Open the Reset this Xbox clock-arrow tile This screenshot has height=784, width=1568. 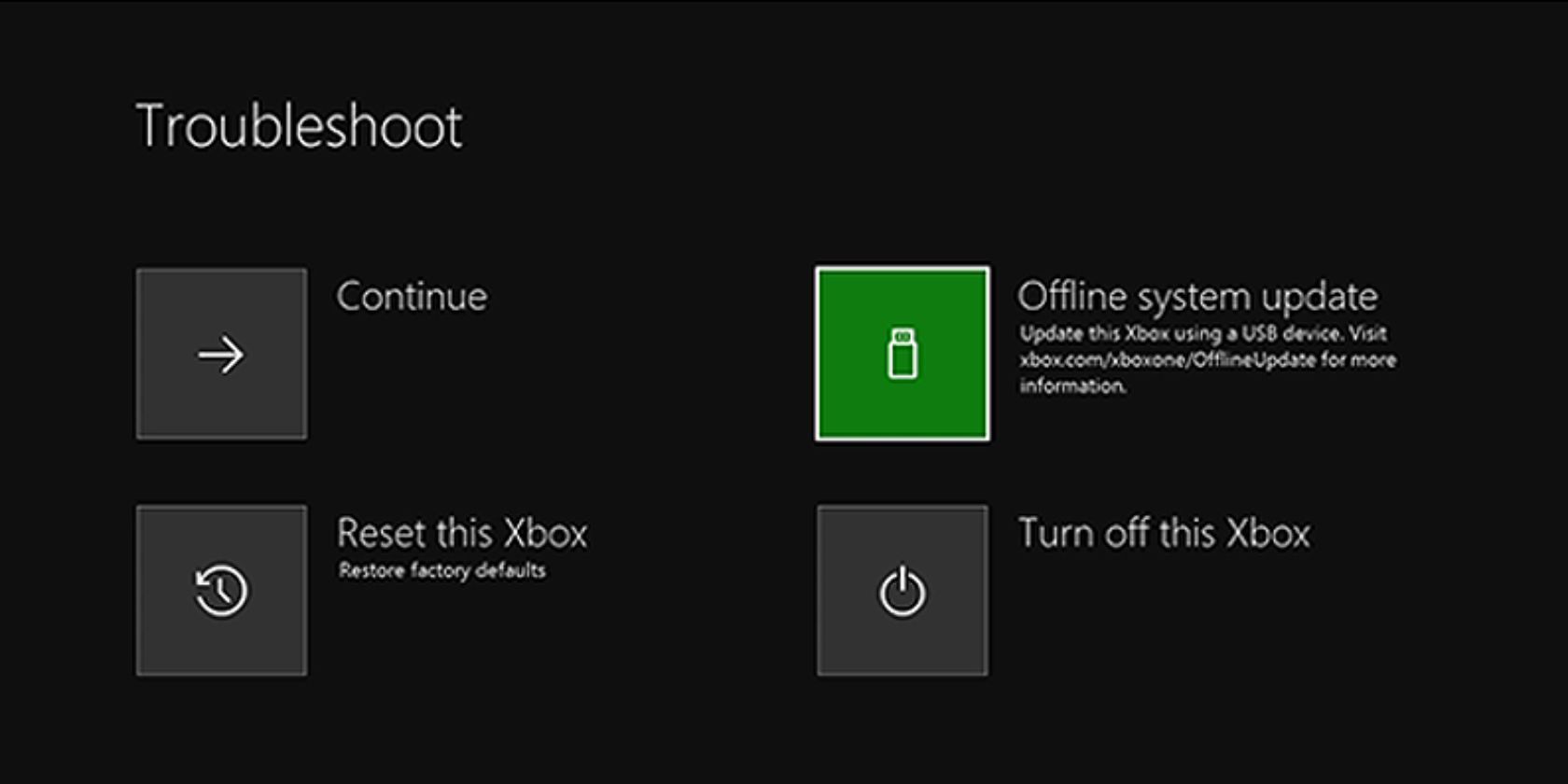[x=221, y=590]
